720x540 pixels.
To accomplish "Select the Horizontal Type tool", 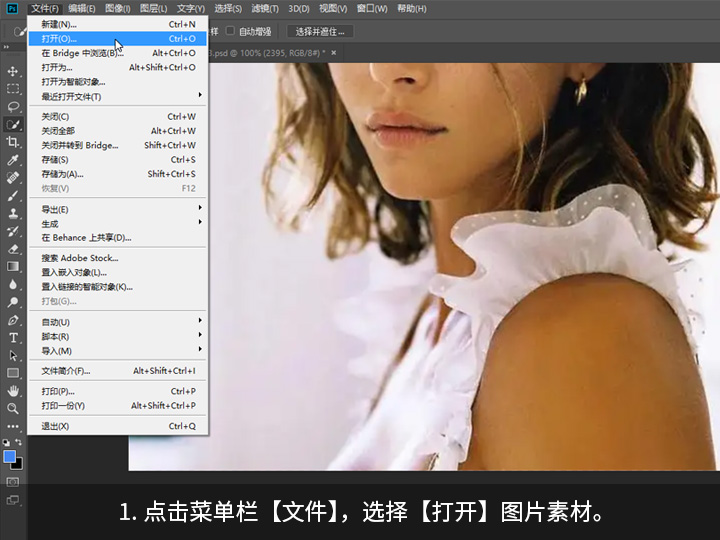I will coord(13,338).
